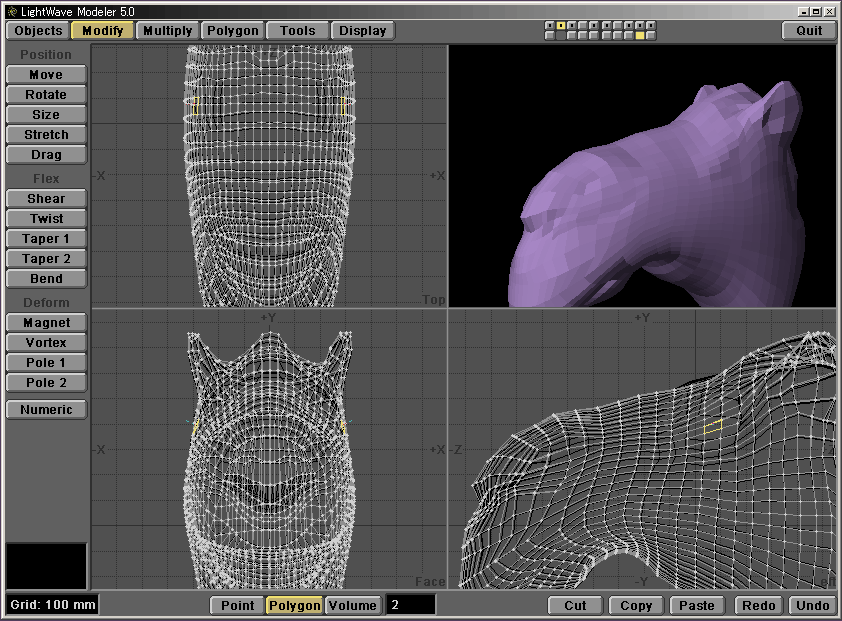
Task: Choose the Stretch tool
Action: click(x=46, y=135)
